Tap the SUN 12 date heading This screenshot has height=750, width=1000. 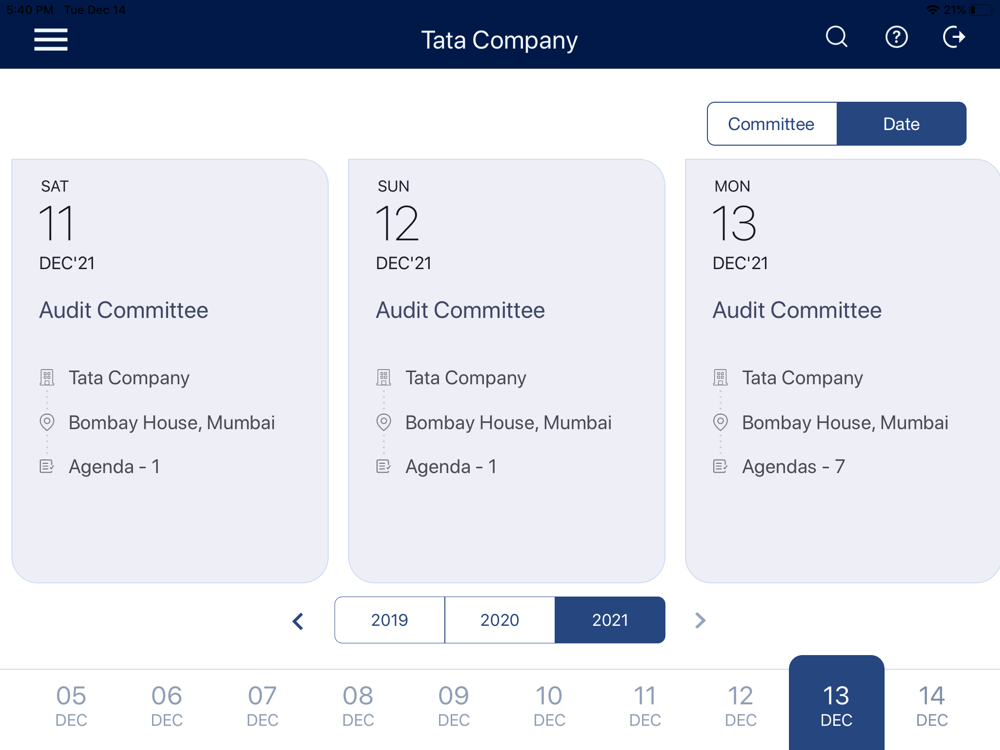[403, 225]
